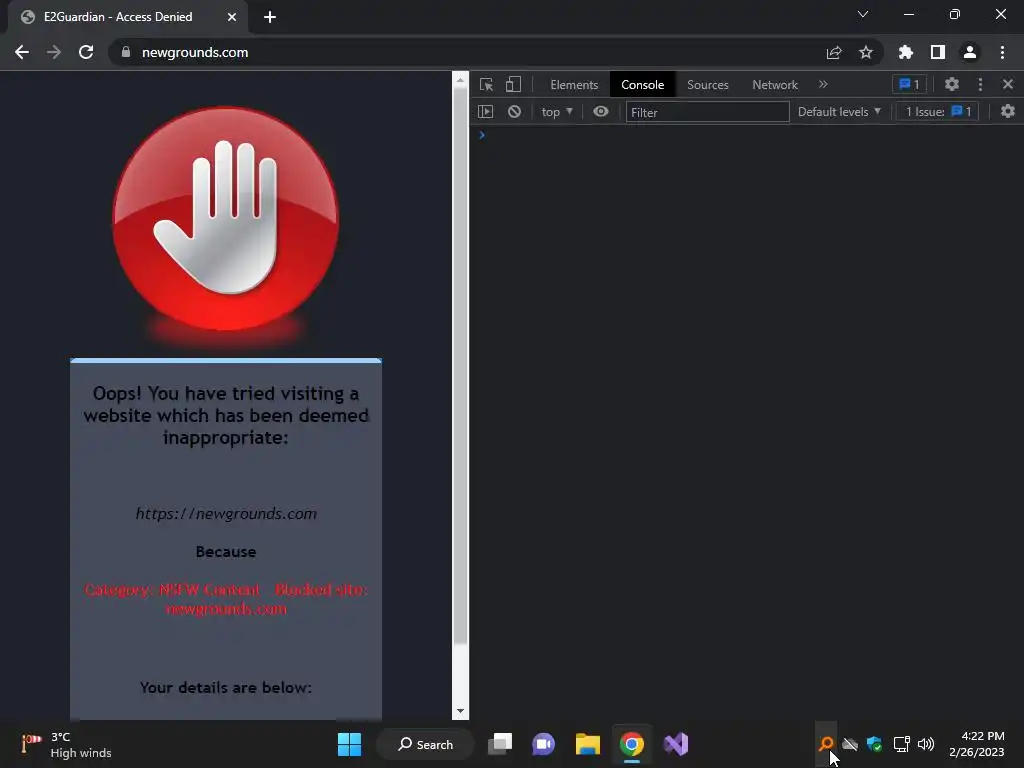Screen dimensions: 1024x768
Task: Open the Chrome profile menu
Action: (970, 52)
